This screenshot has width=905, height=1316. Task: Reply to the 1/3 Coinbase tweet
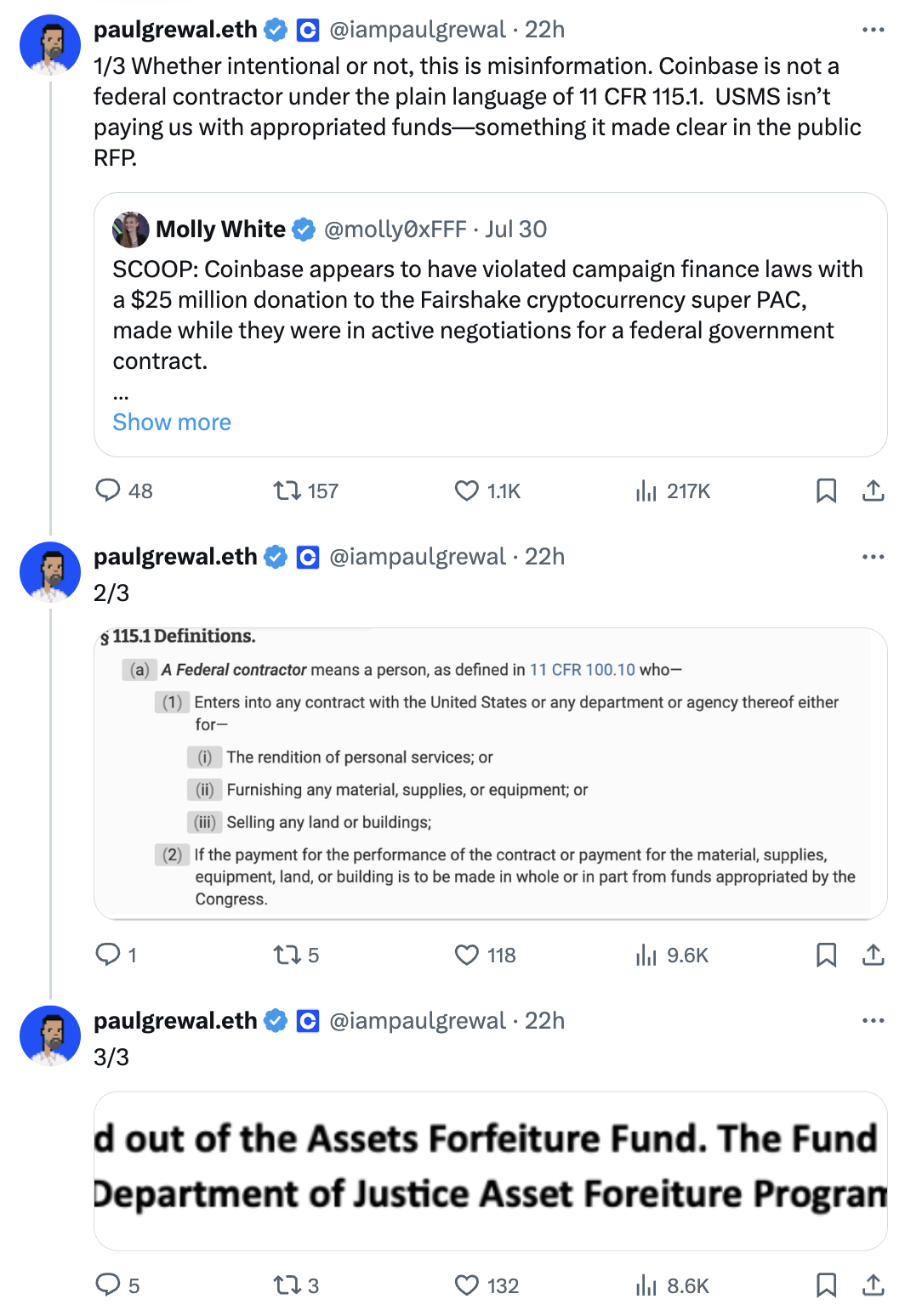click(108, 491)
